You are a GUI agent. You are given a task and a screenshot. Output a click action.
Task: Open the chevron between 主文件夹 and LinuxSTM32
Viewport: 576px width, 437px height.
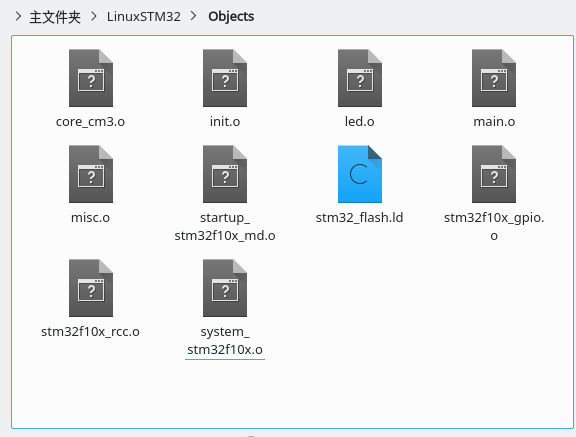pos(94,16)
